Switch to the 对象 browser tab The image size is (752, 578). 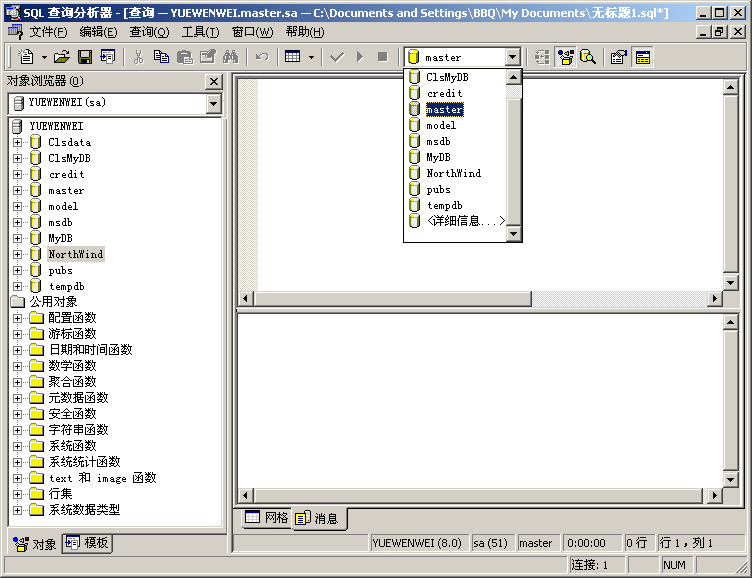pyautogui.click(x=35, y=544)
